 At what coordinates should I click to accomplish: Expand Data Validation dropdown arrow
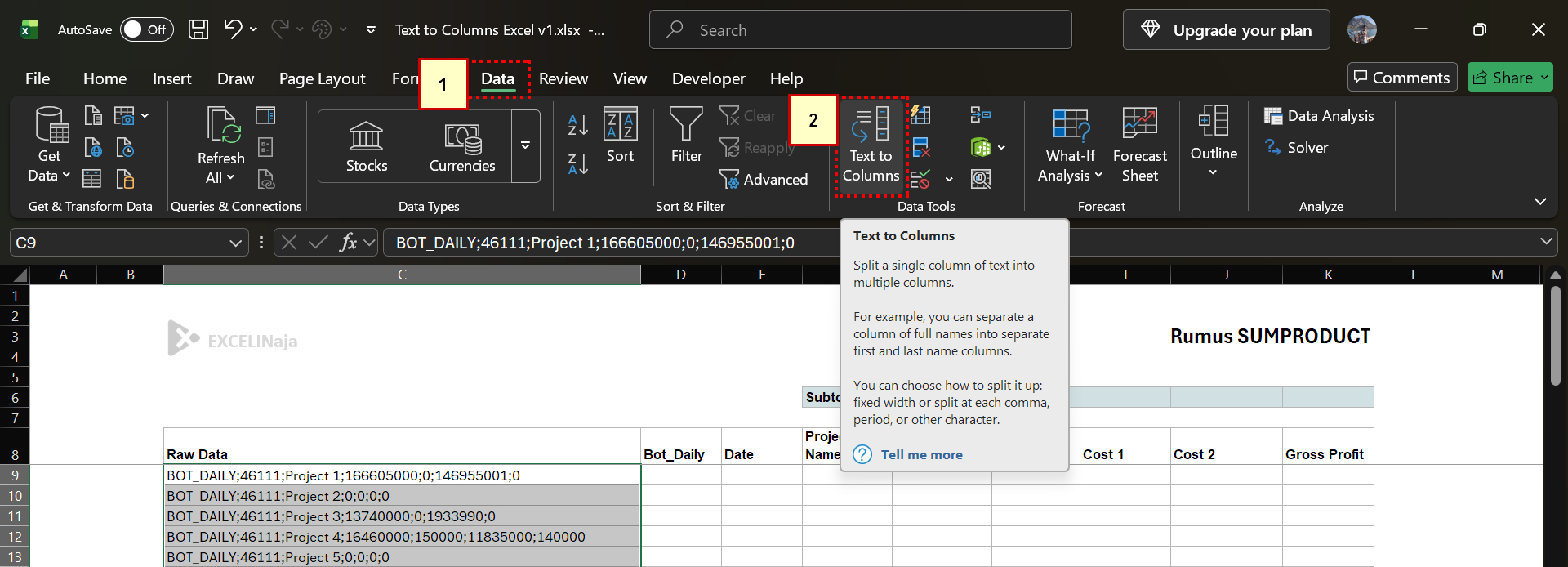pyautogui.click(x=949, y=179)
